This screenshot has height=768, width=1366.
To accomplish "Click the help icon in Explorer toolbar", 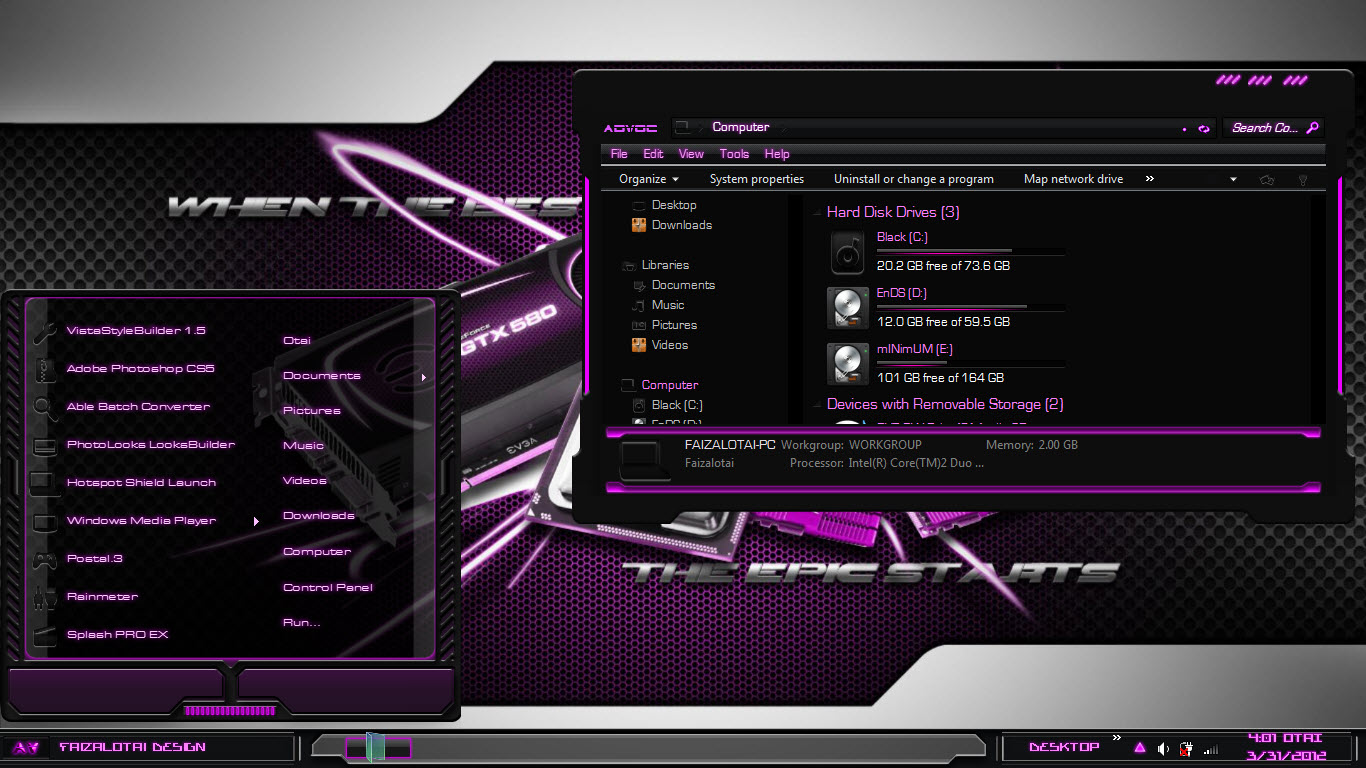I will click(x=1303, y=180).
